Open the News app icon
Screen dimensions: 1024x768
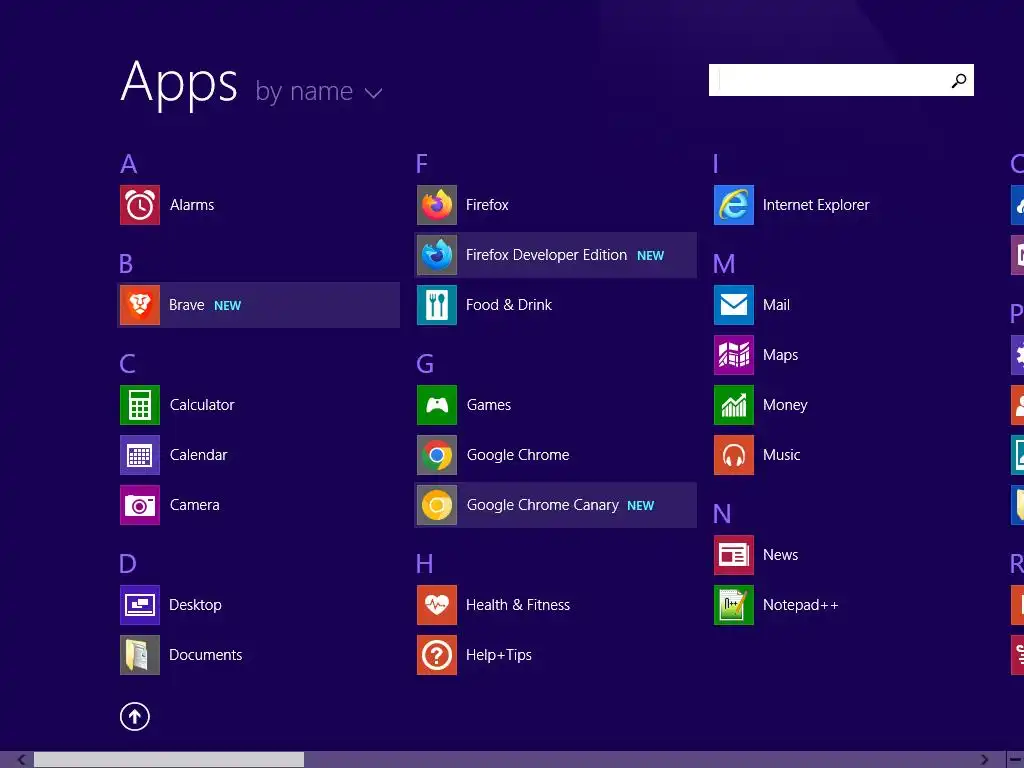[734, 555]
